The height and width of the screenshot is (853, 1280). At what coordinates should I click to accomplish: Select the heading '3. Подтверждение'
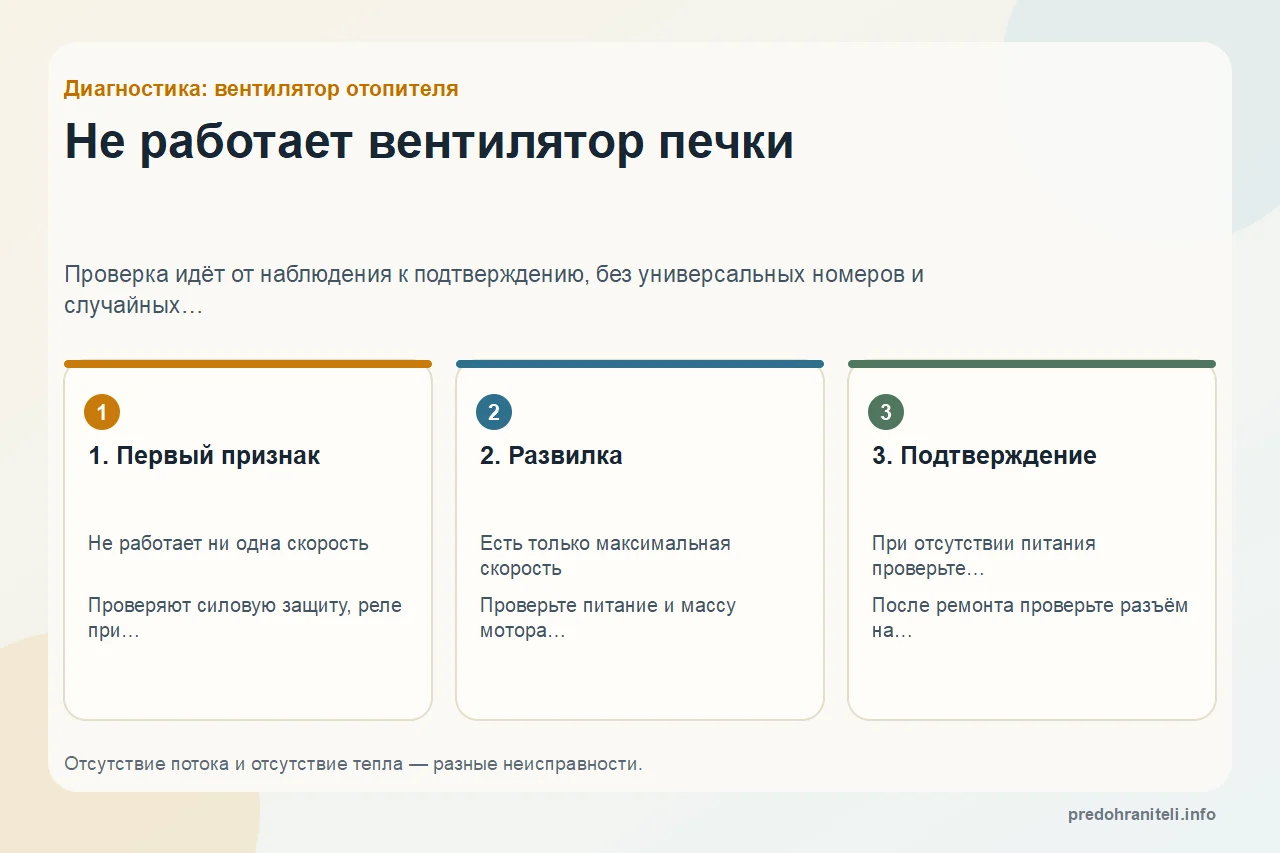[x=984, y=456]
